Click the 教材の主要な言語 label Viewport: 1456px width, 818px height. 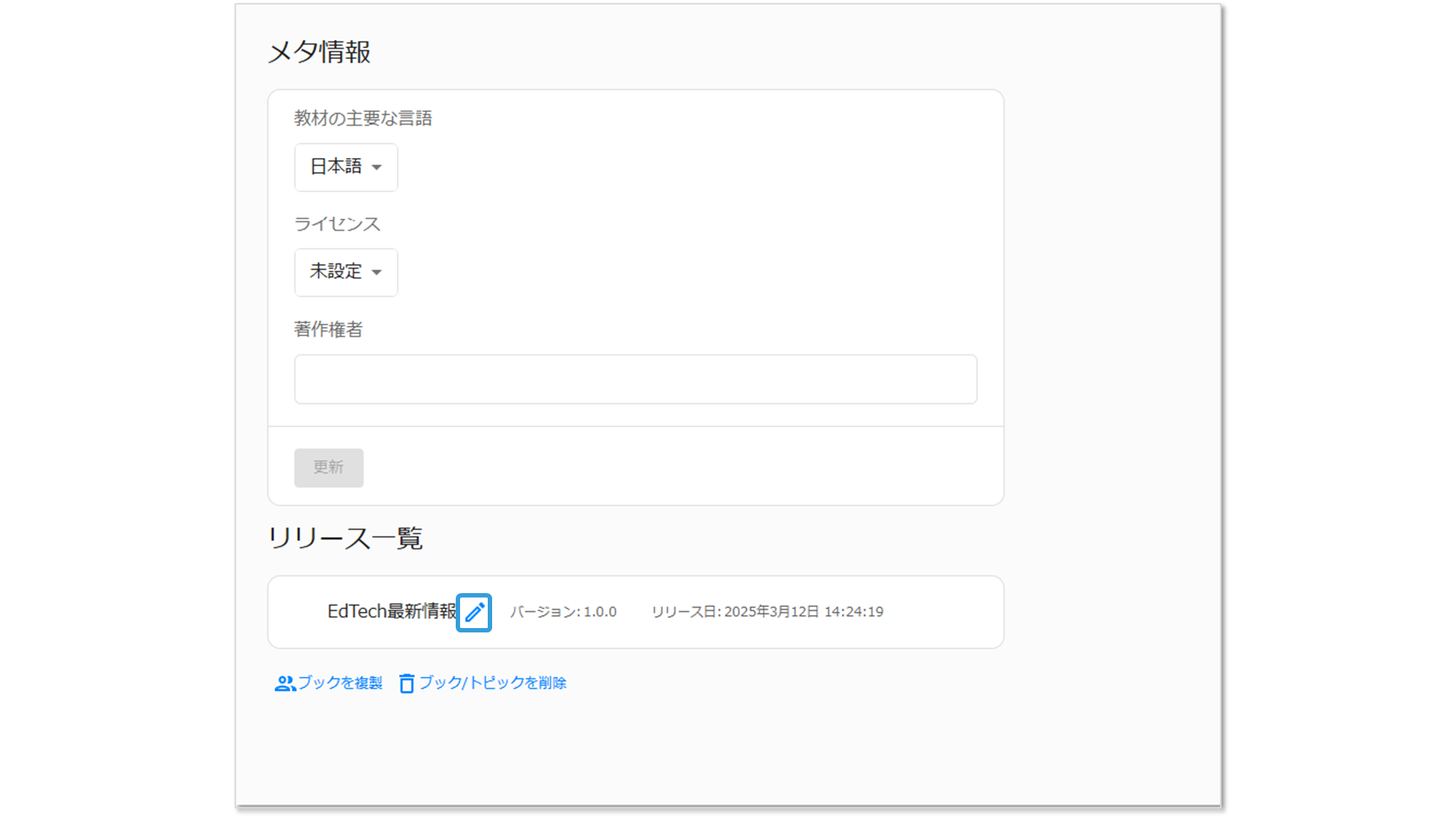[363, 119]
